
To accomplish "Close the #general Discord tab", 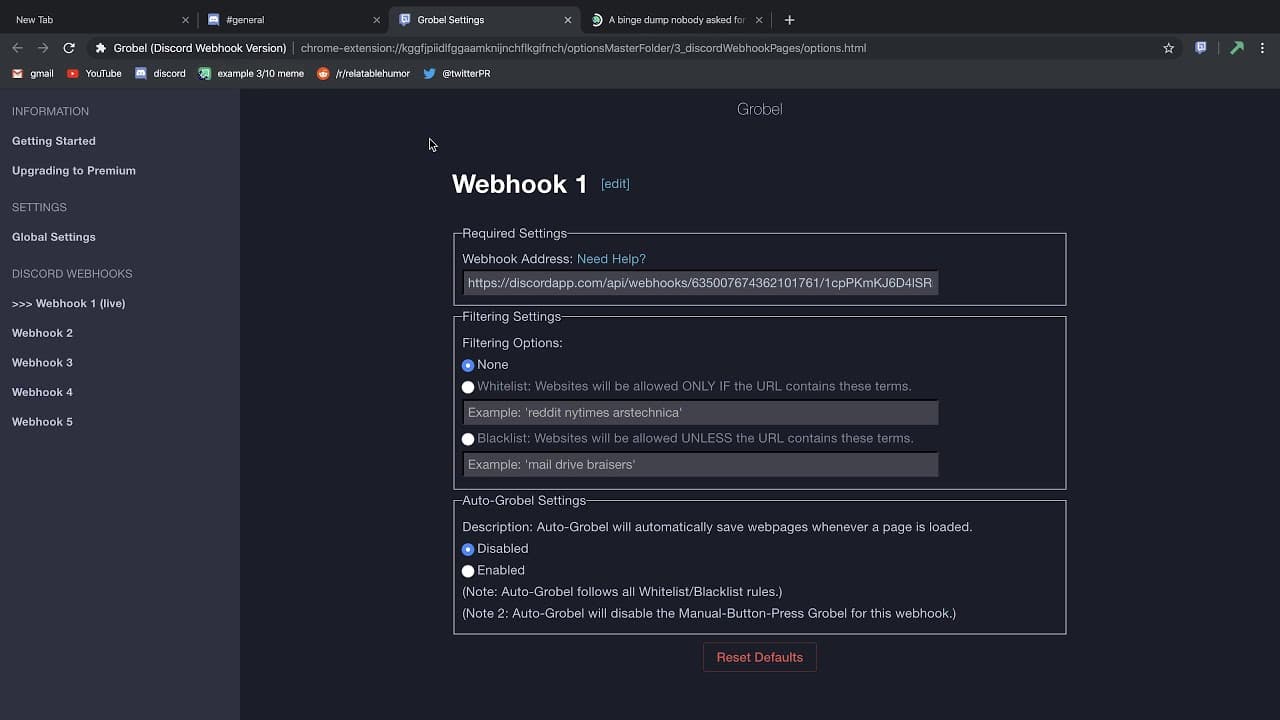I will pyautogui.click(x=377, y=20).
